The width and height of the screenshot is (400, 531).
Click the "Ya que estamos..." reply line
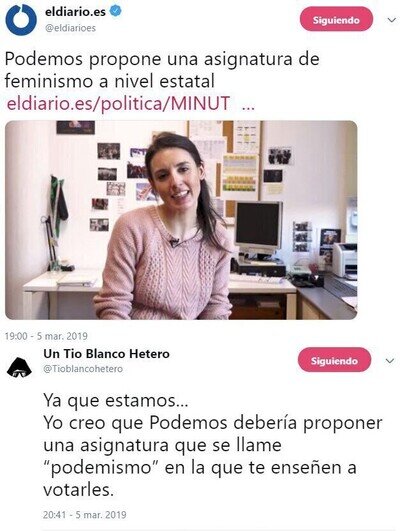(x=115, y=400)
